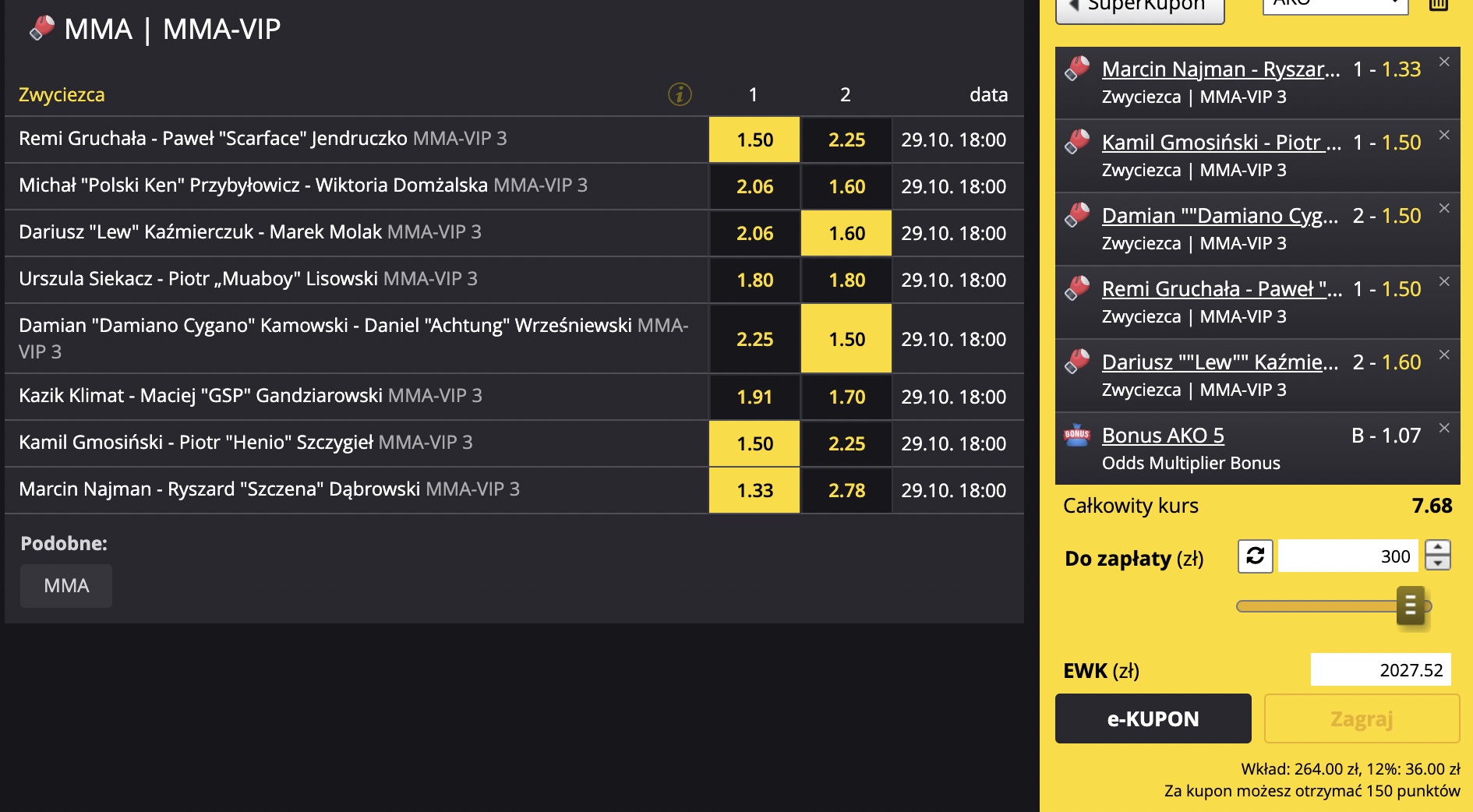
Task: Remove Kamil Gmosiński bet from coupon
Action: pyautogui.click(x=1444, y=135)
